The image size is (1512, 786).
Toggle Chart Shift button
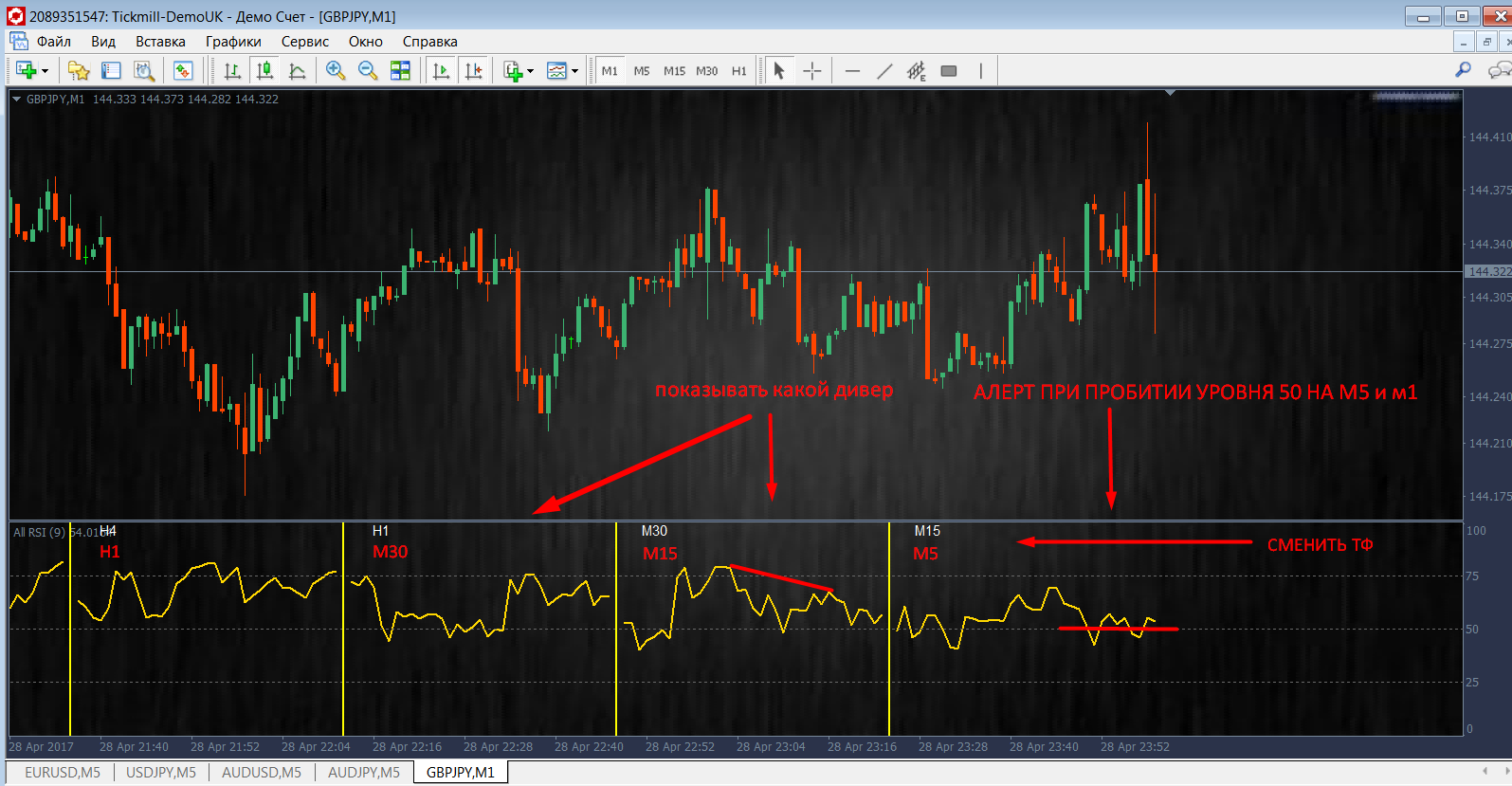[473, 71]
